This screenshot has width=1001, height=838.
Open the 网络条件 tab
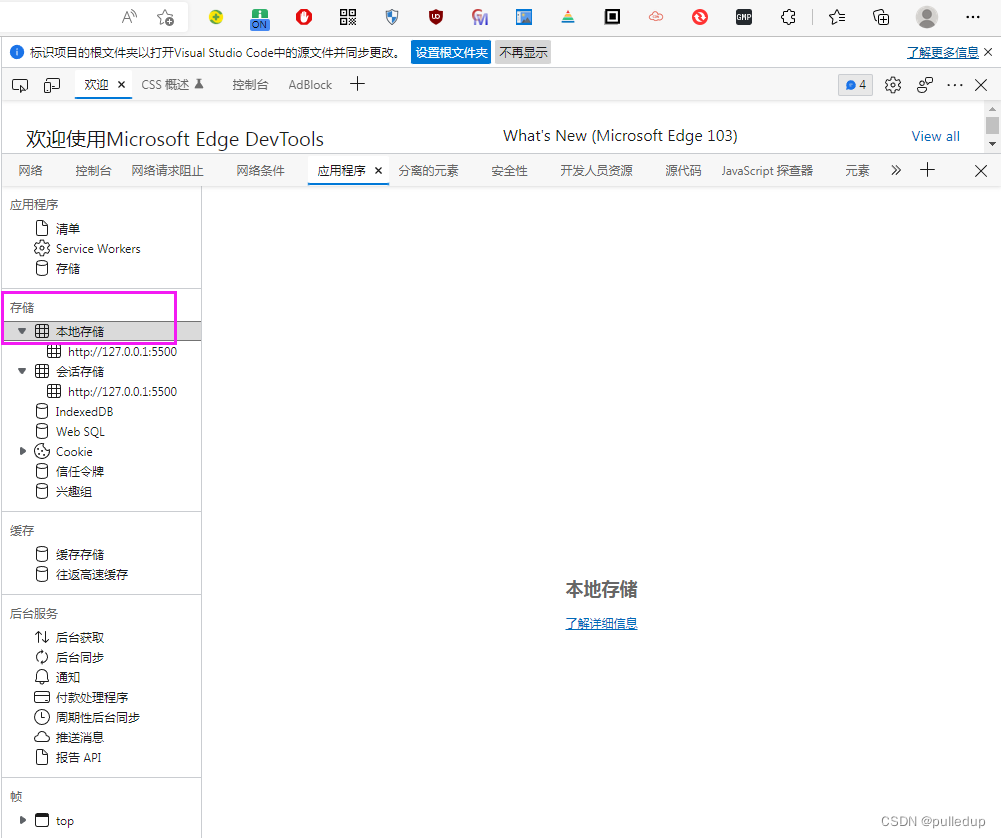(x=260, y=170)
